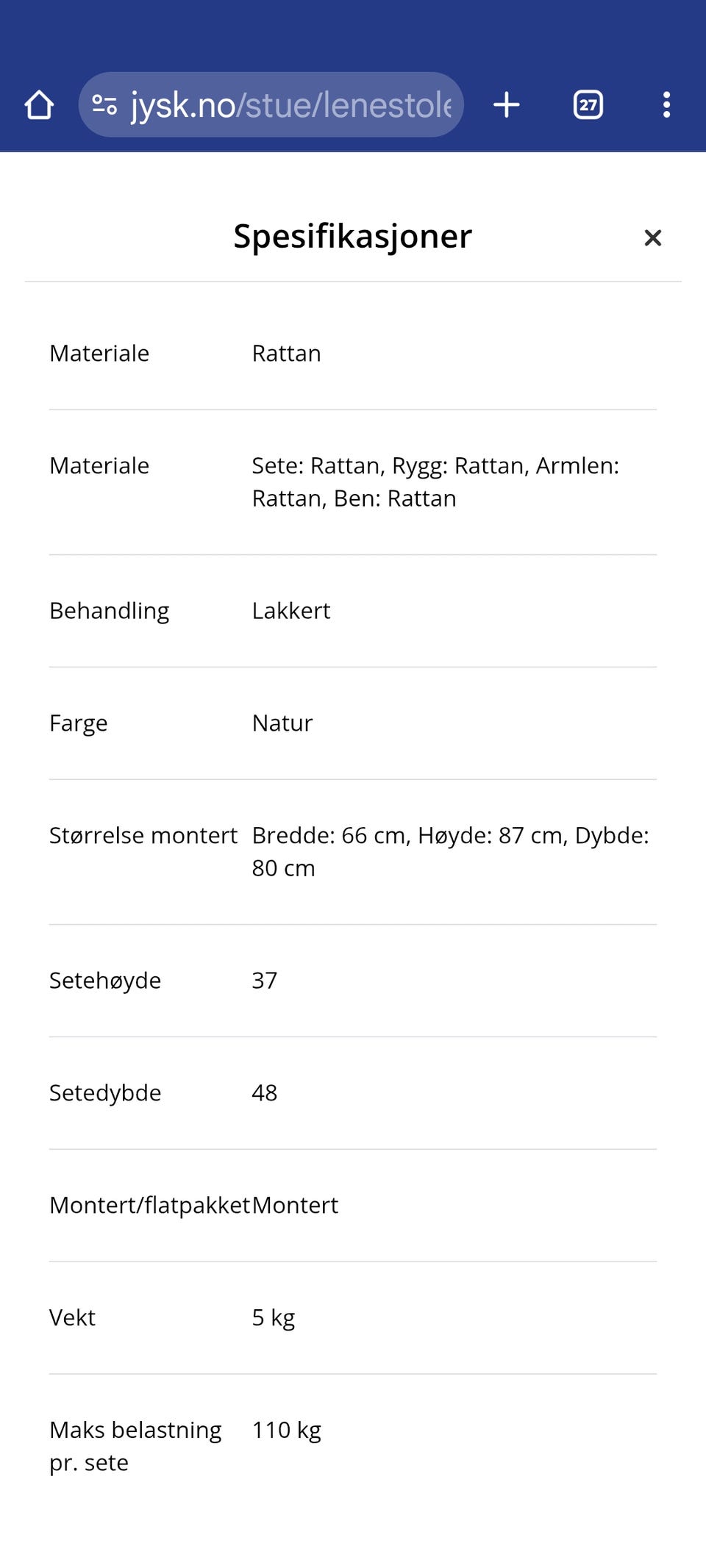706x1568 pixels.
Task: Open the tab switcher showing 27 tabs
Action: [x=588, y=104]
